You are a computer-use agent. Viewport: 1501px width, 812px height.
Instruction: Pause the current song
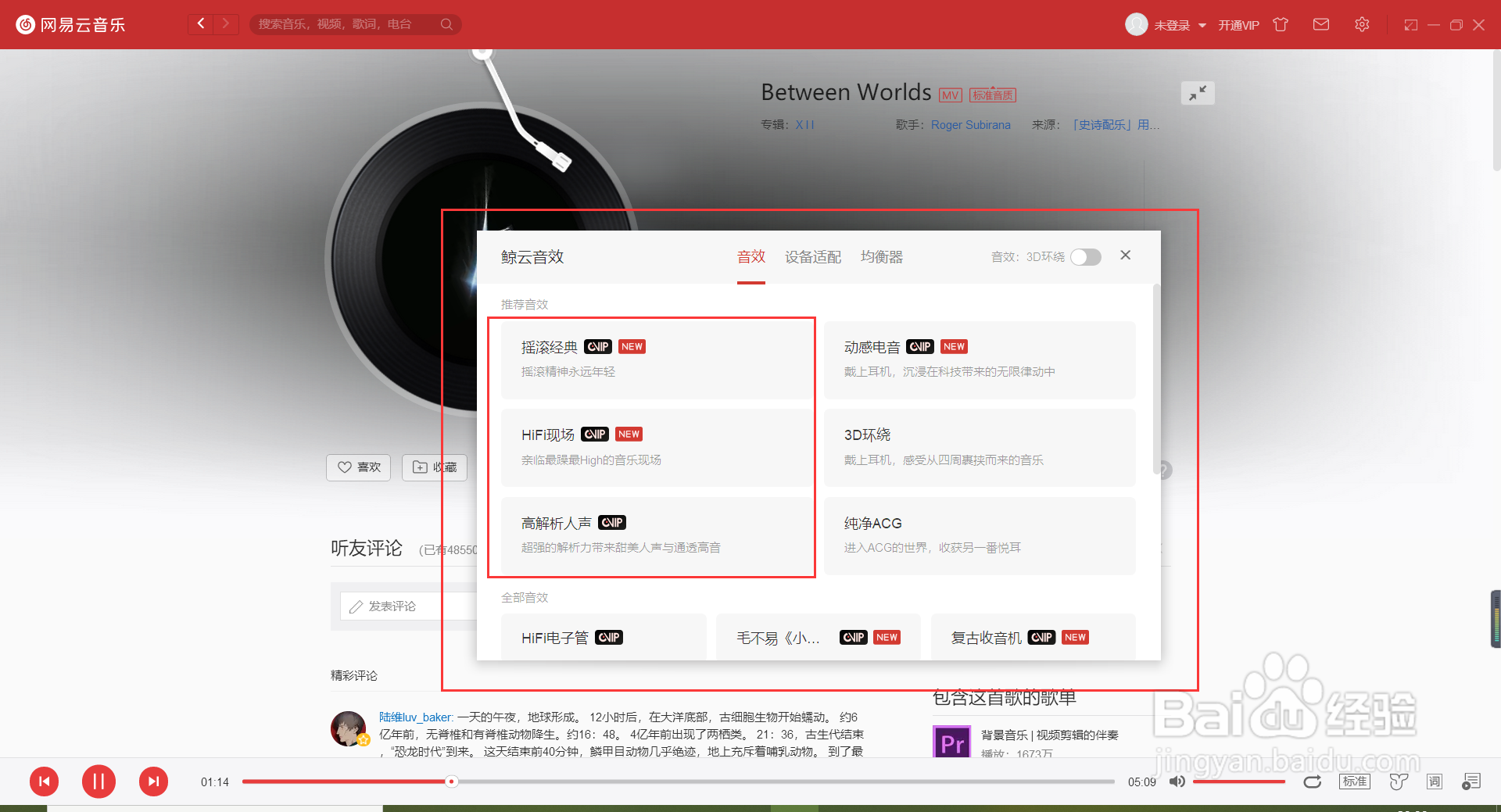99,782
